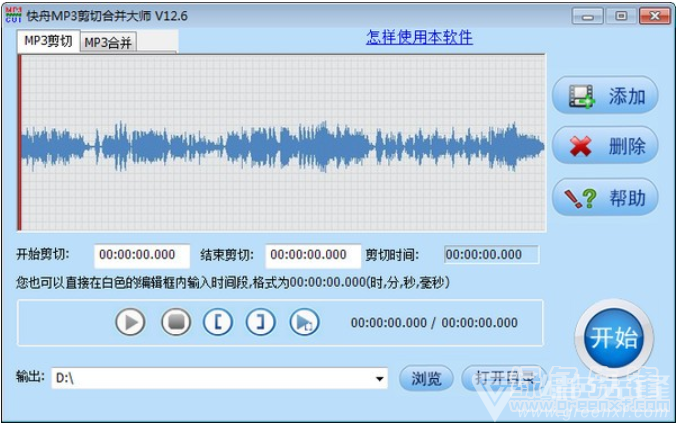Click the Play button
The height and width of the screenshot is (426, 679).
[130, 322]
